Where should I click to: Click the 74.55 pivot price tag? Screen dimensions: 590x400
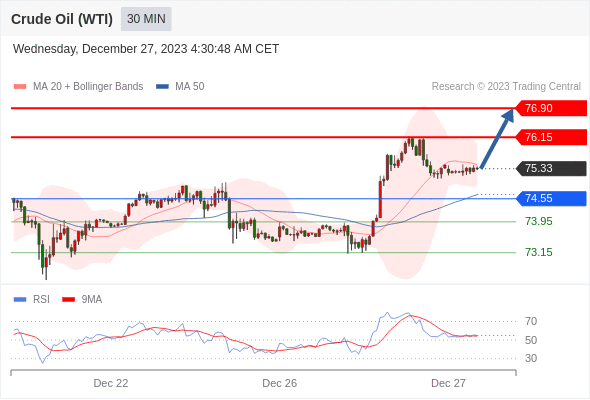tap(550, 198)
